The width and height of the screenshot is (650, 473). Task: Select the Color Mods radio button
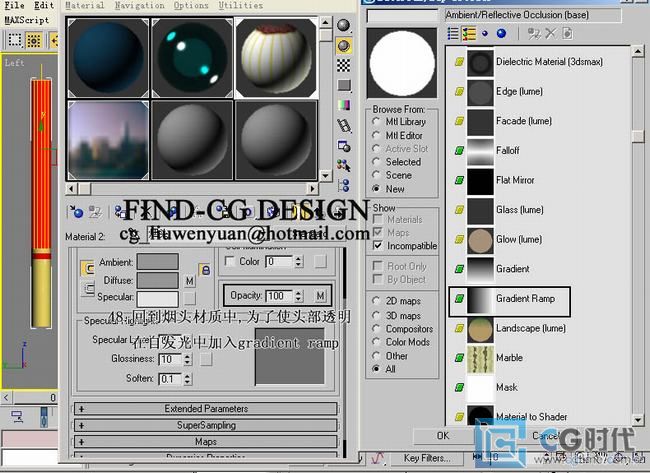pyautogui.click(x=376, y=342)
